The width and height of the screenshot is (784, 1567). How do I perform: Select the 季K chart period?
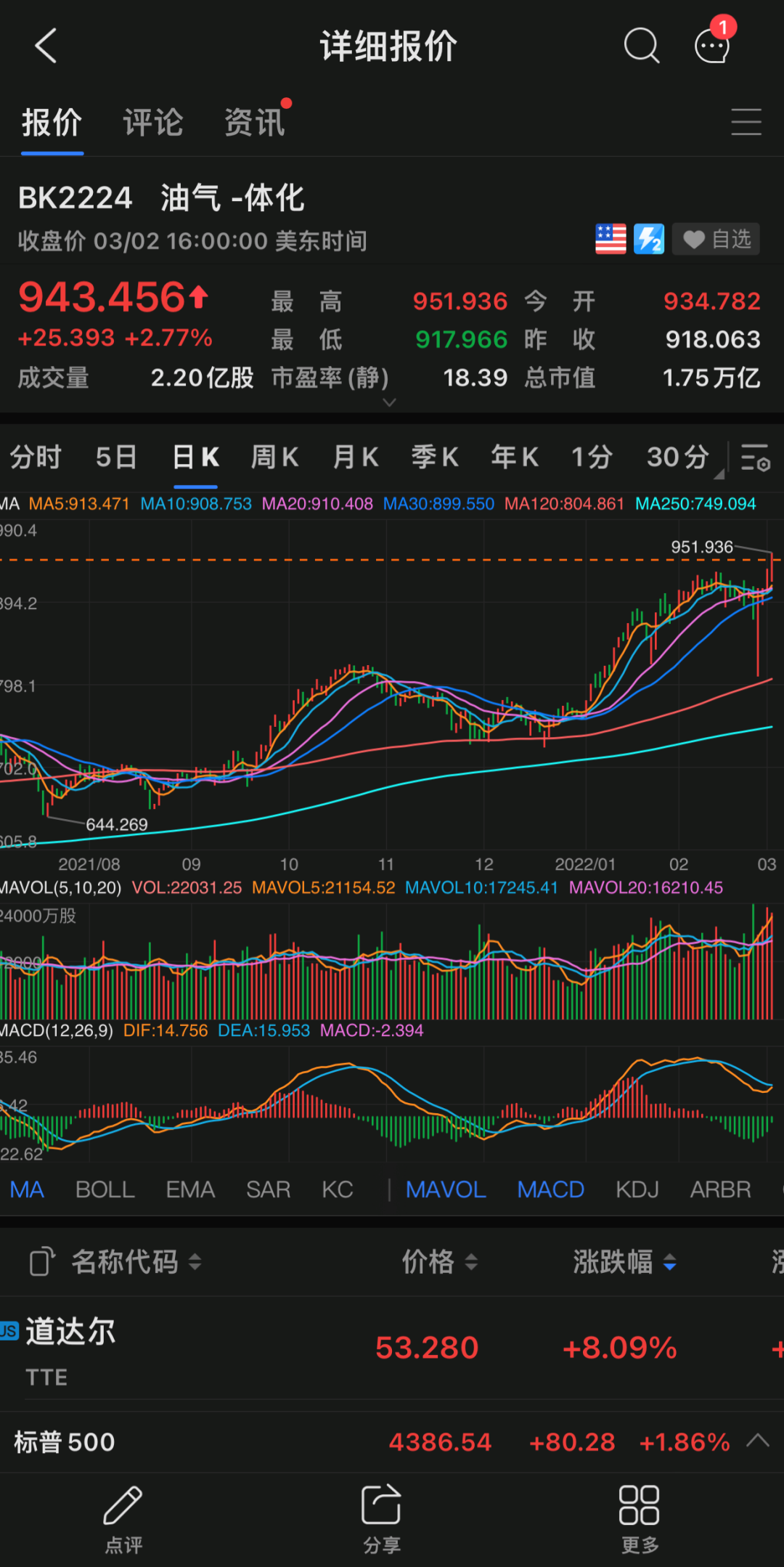pyautogui.click(x=435, y=457)
